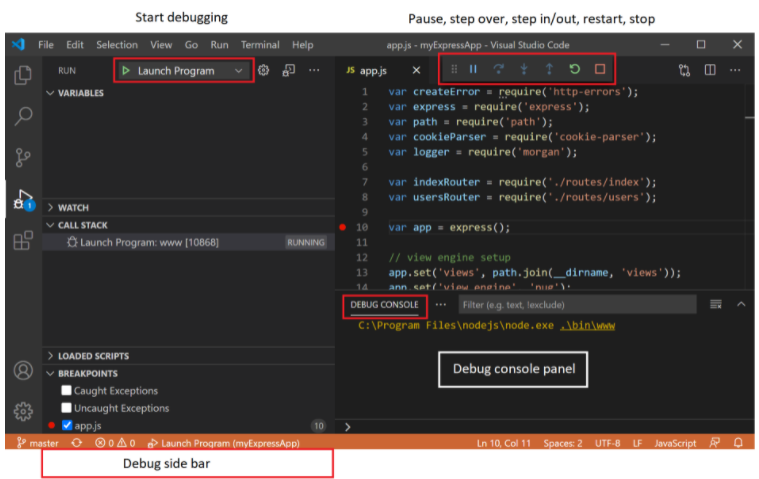Open the Source Control view
The image size is (759, 479).
pos(23,158)
